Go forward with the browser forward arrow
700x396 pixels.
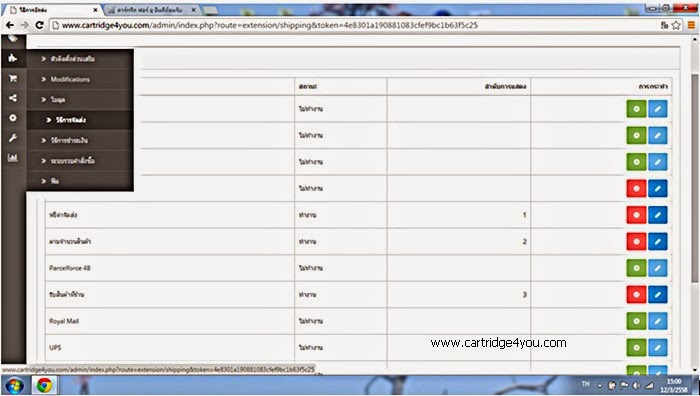tap(25, 25)
